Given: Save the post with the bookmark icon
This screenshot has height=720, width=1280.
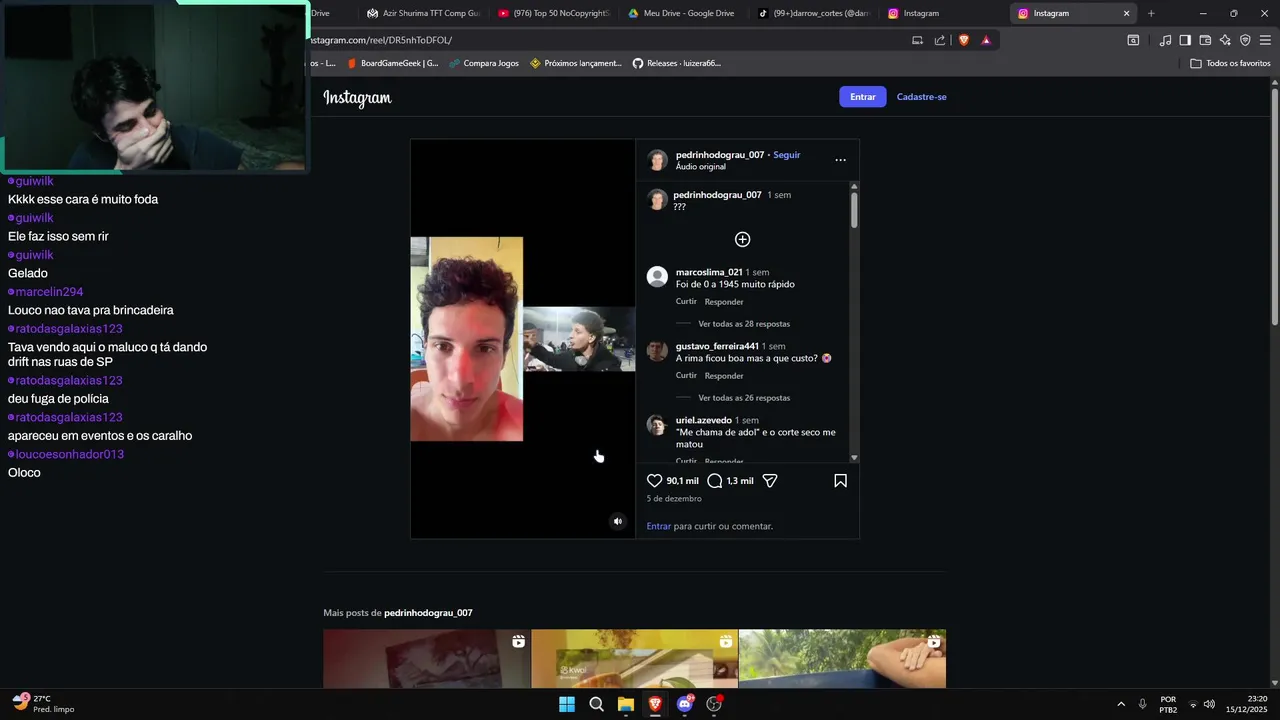Looking at the screenshot, I should pyautogui.click(x=840, y=481).
